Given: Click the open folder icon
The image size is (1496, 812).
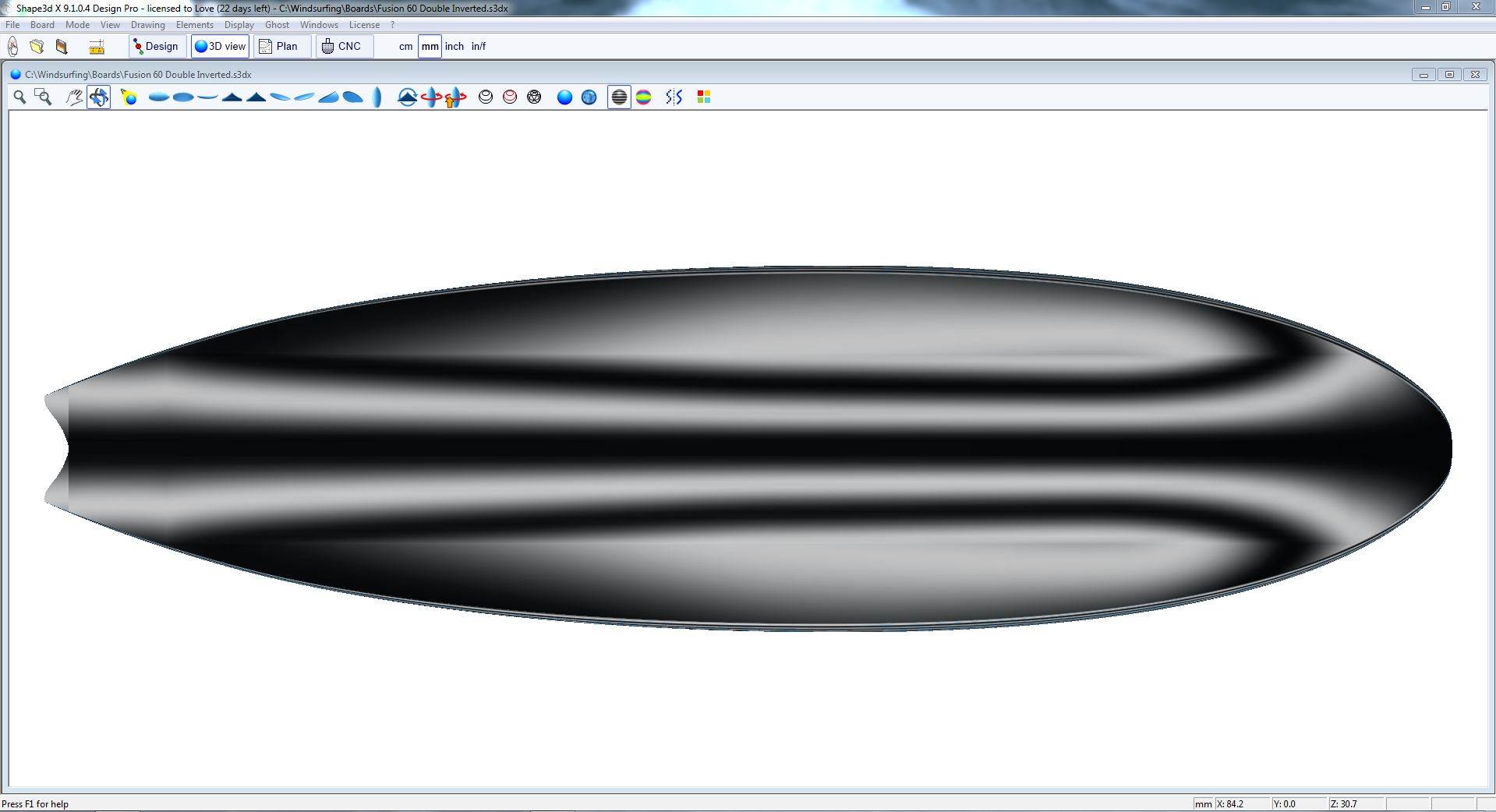Looking at the screenshot, I should (37, 47).
